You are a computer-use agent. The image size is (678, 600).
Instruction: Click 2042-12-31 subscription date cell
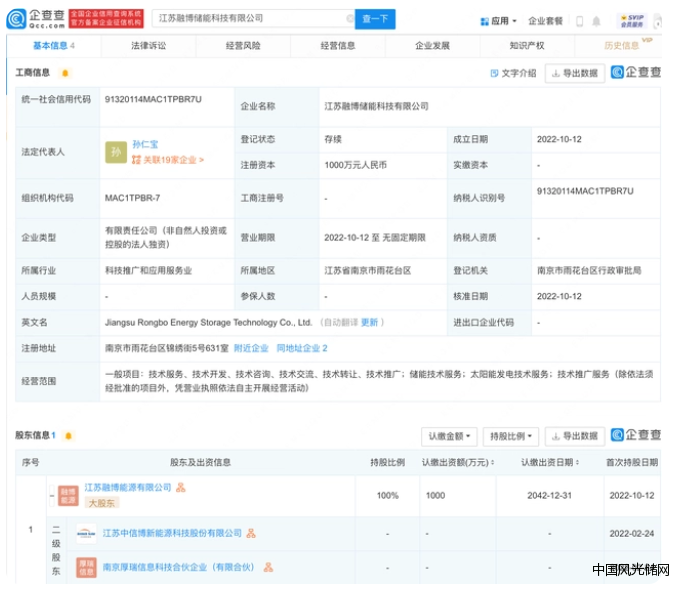pos(550,495)
